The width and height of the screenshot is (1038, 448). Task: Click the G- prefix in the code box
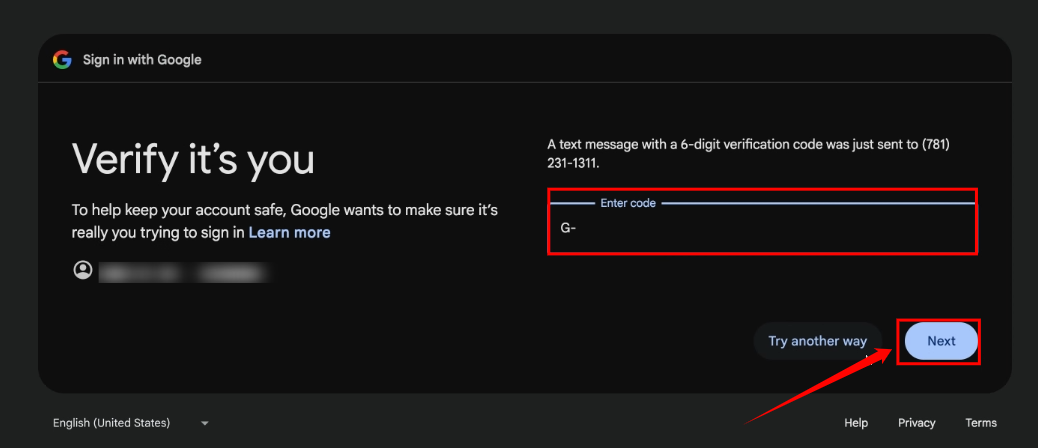pos(568,228)
